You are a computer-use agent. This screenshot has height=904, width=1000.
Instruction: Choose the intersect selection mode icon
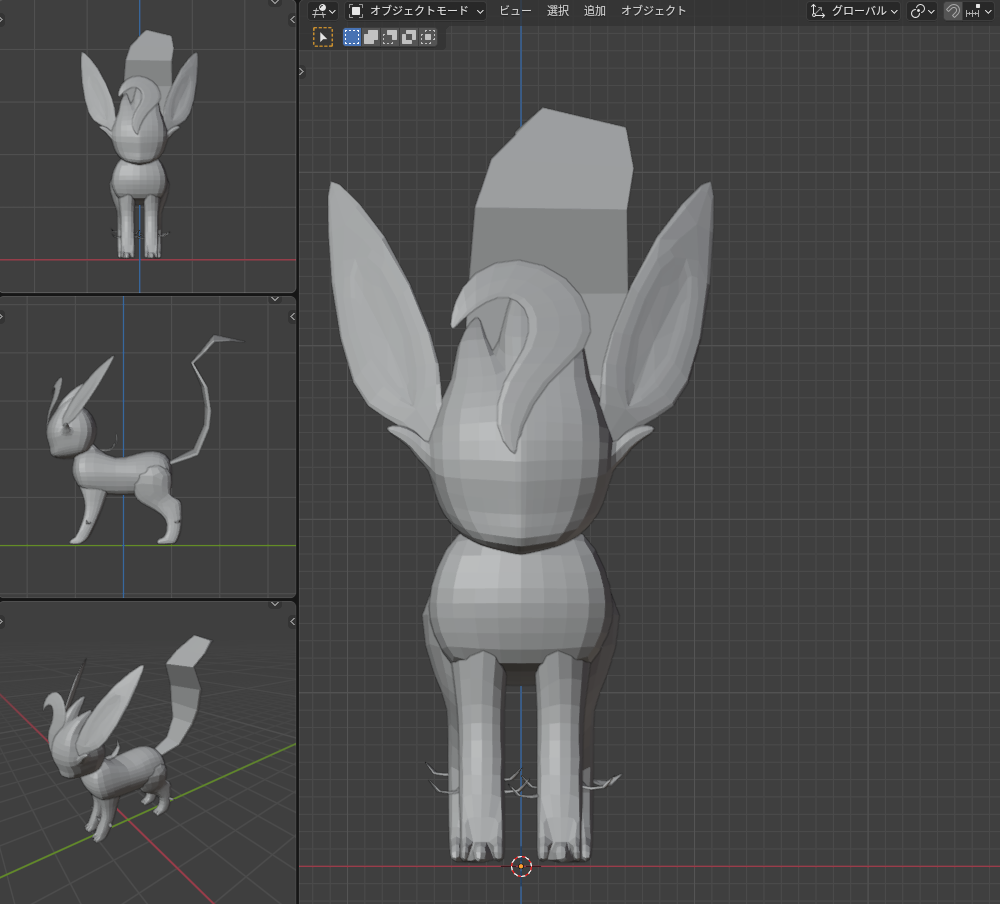click(x=428, y=37)
